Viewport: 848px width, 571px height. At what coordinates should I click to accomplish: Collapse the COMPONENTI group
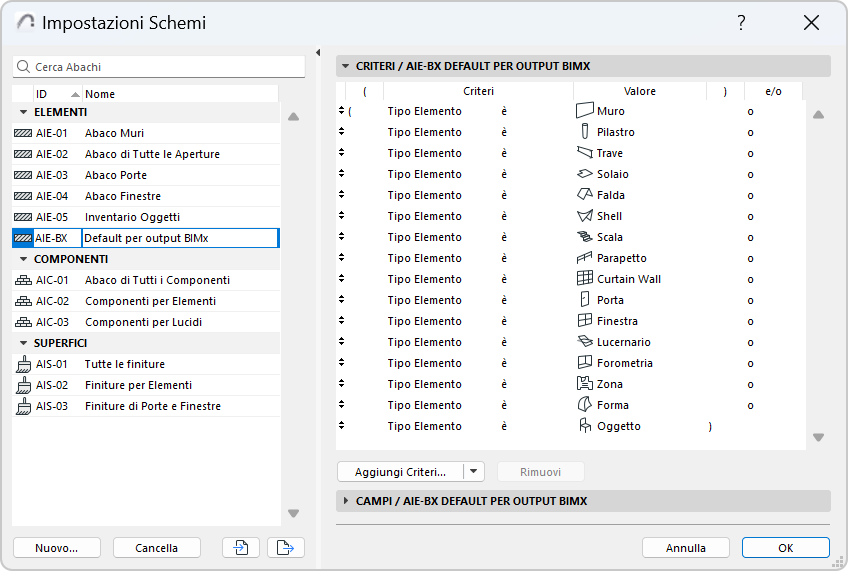[x=23, y=259]
